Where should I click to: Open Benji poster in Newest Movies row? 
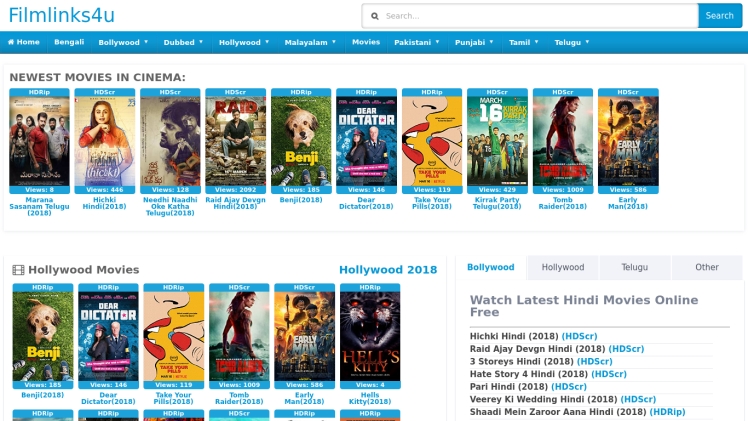(x=301, y=141)
